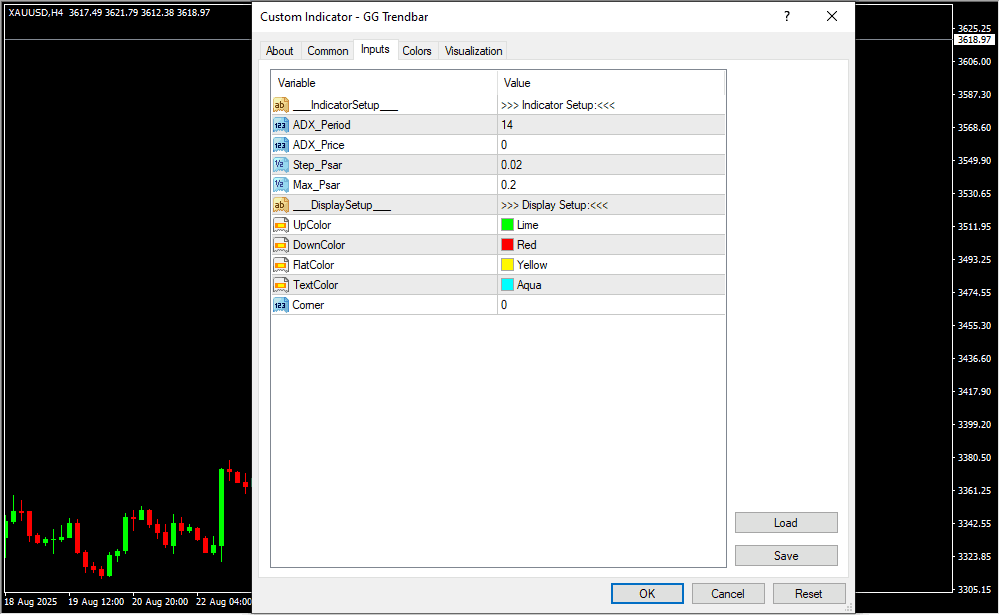Click the question mark help button
This screenshot has height=615, width=1000.
click(787, 17)
